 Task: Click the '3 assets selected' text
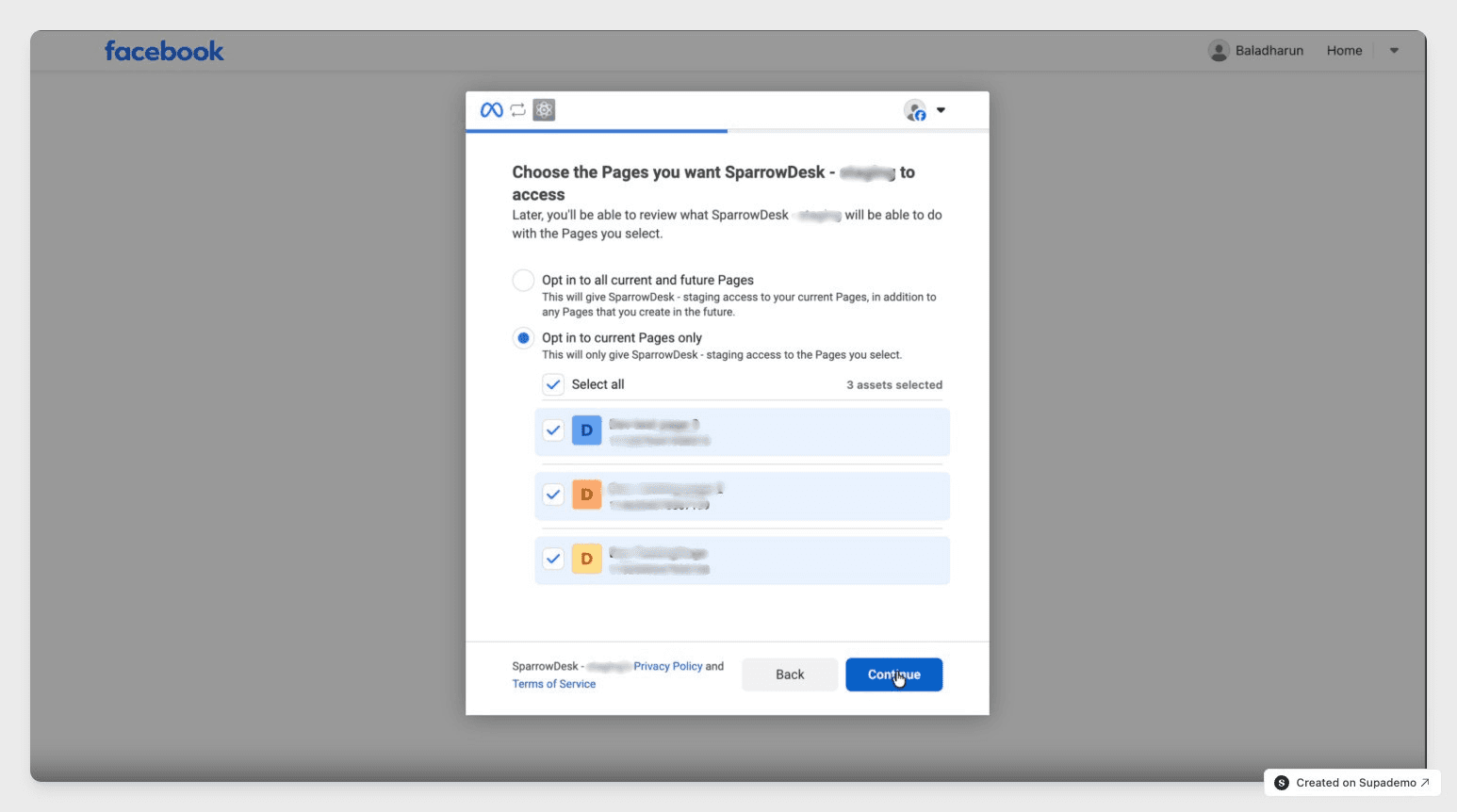[x=894, y=384]
